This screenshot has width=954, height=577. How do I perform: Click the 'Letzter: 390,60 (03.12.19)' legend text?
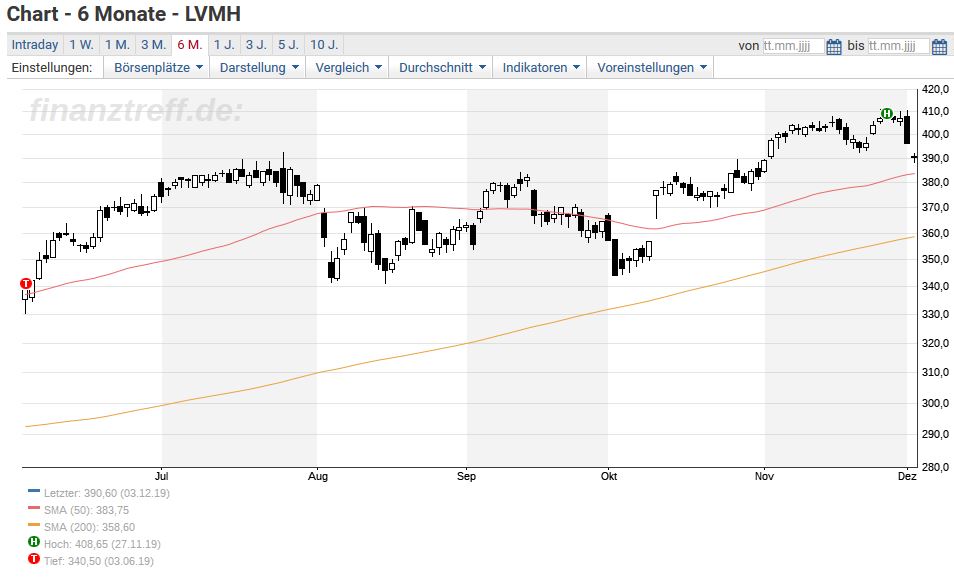[107, 493]
